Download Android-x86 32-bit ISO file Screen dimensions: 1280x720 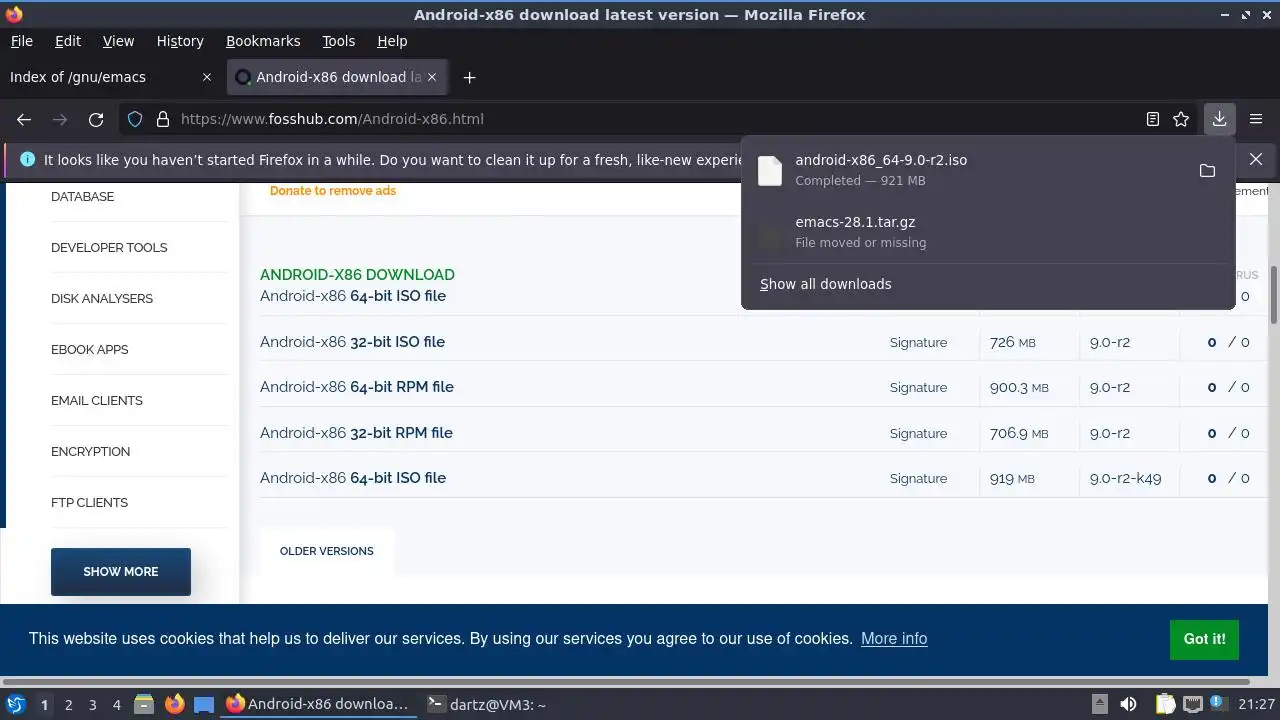[352, 342]
